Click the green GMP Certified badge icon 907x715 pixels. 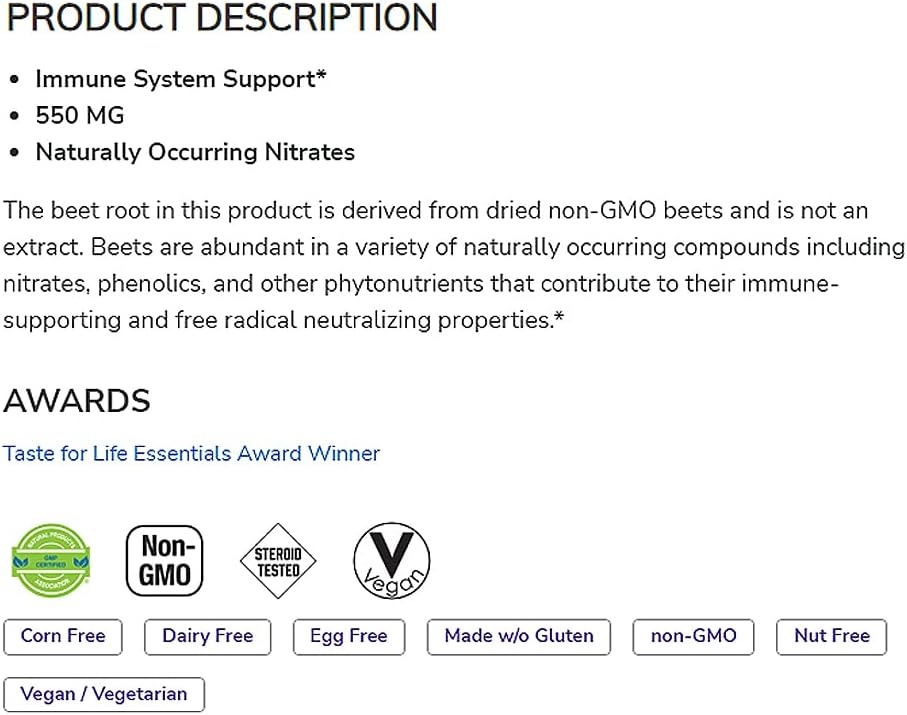coord(51,561)
